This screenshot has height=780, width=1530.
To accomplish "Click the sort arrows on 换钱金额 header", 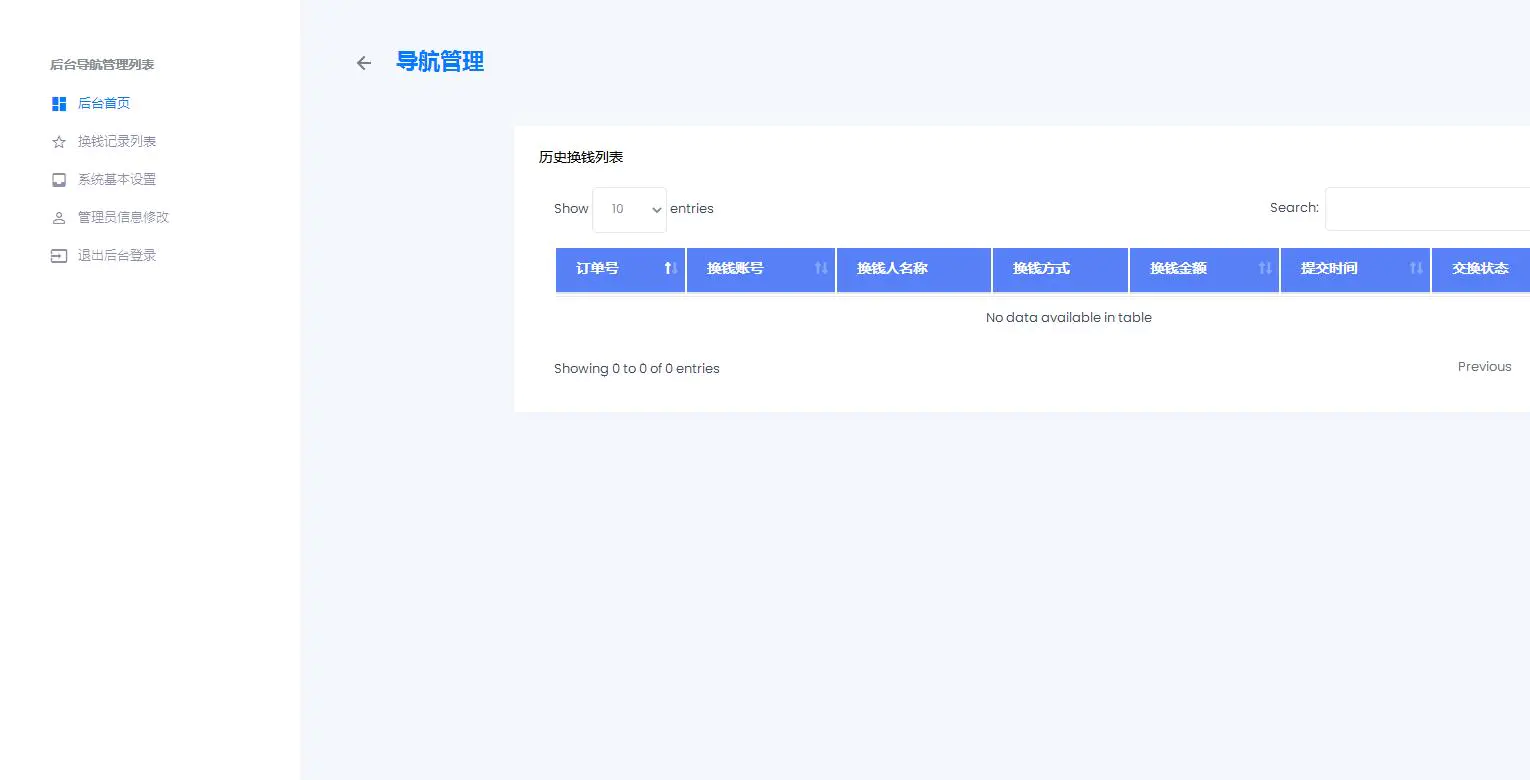I will pos(1264,269).
